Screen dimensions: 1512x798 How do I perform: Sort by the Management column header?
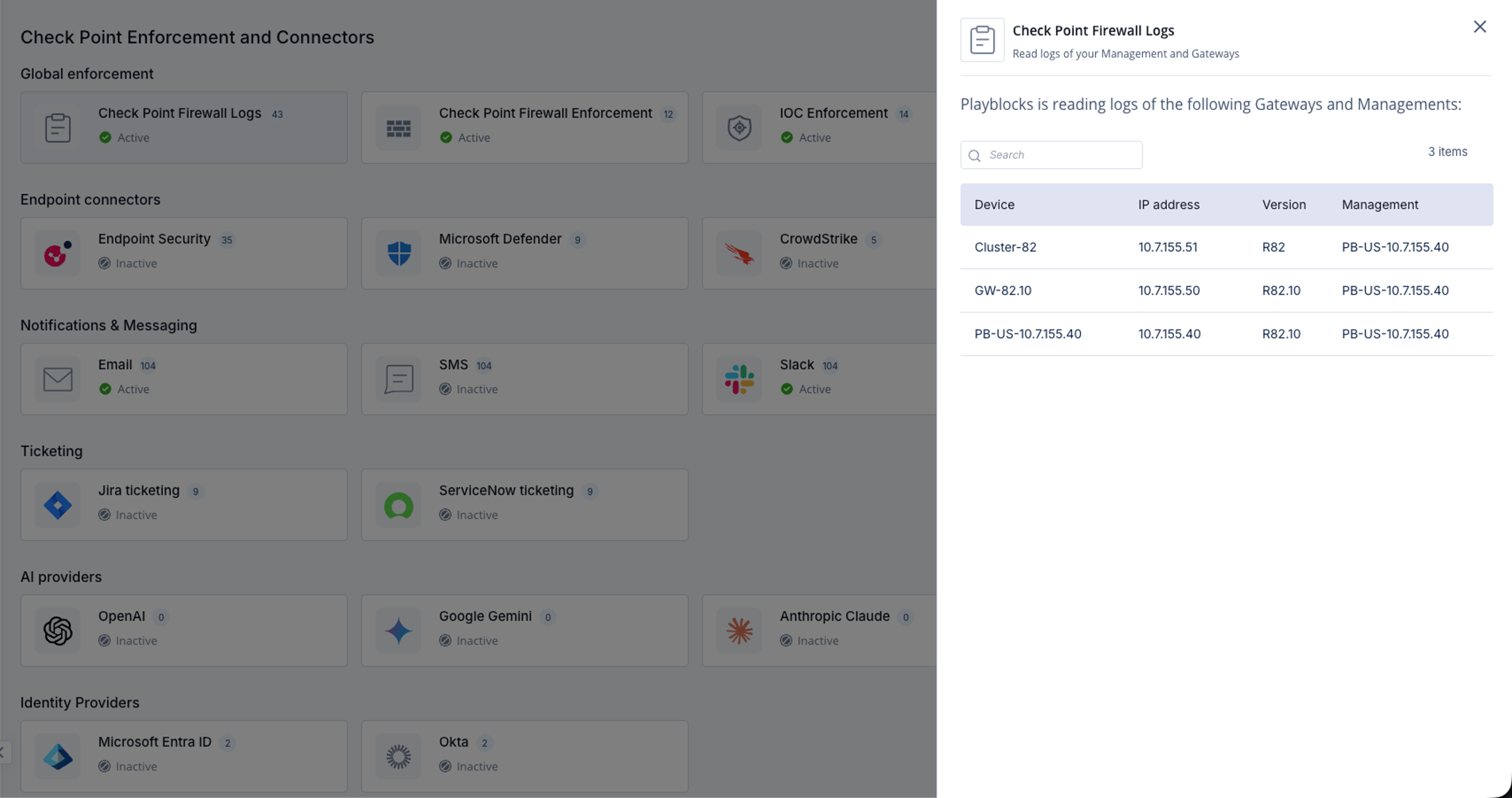(x=1379, y=205)
